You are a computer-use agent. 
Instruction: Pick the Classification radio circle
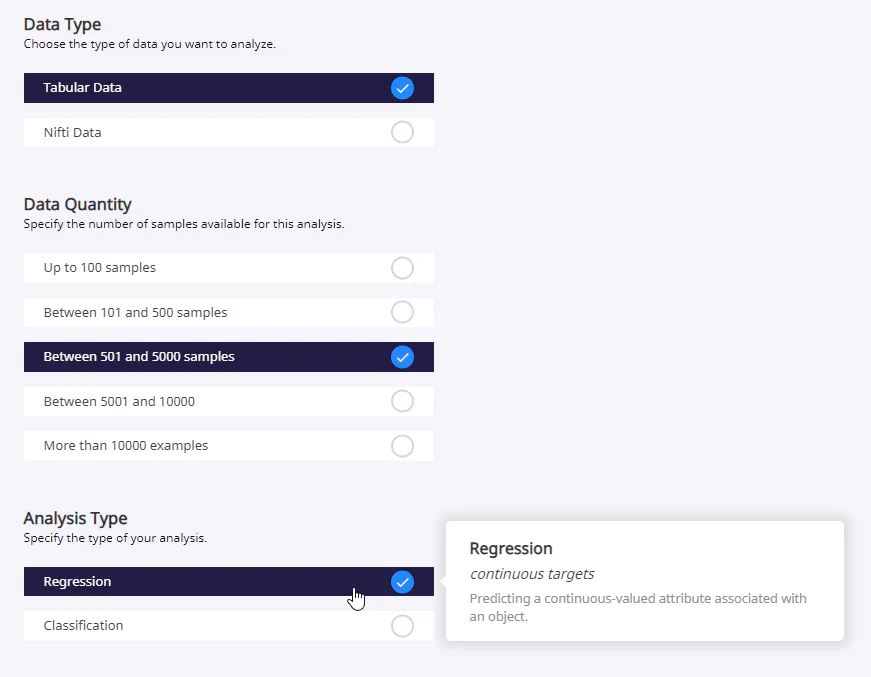pyautogui.click(x=402, y=626)
